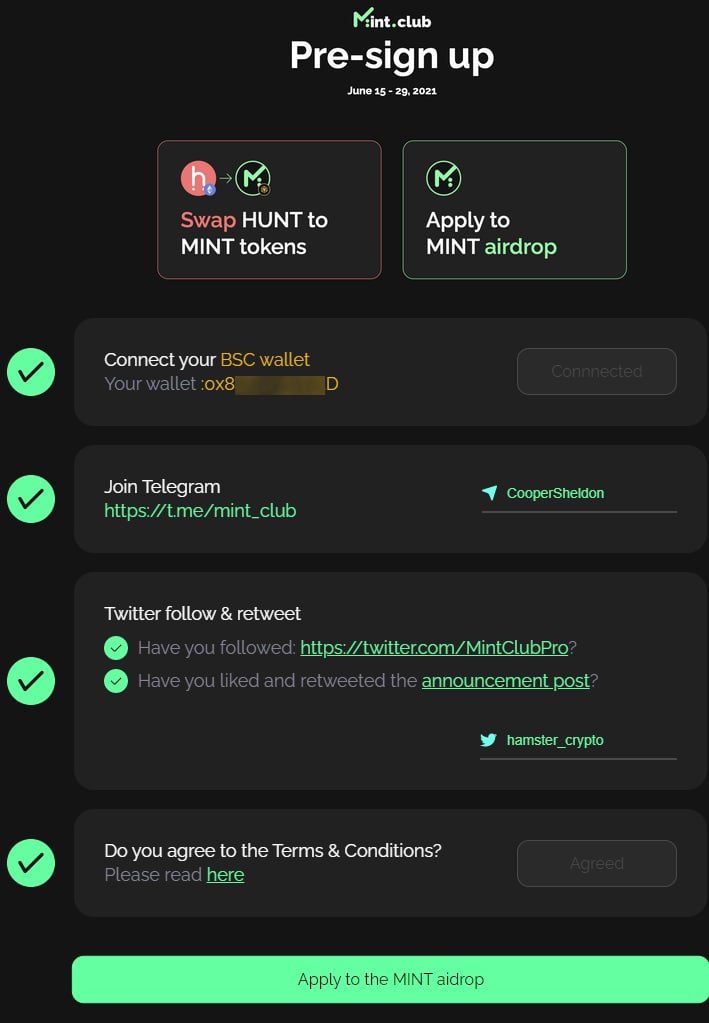
Task: Open the Terms & Conditions 'here' link
Action: pyautogui.click(x=225, y=875)
